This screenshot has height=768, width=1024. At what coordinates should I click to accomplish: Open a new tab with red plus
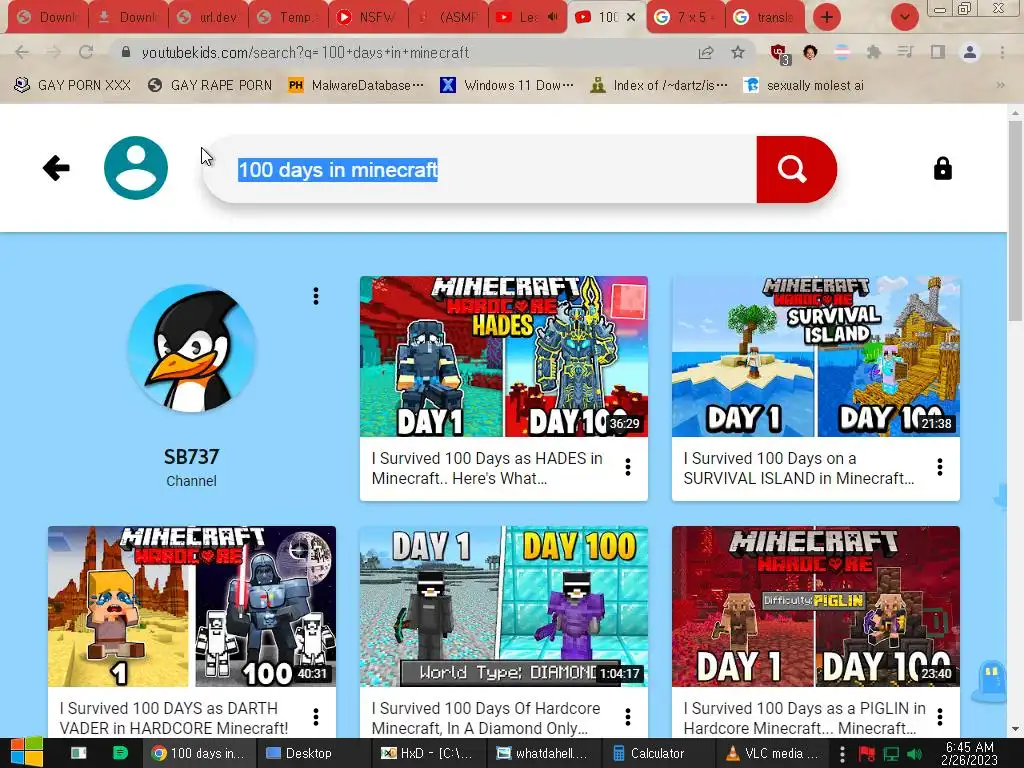(827, 17)
